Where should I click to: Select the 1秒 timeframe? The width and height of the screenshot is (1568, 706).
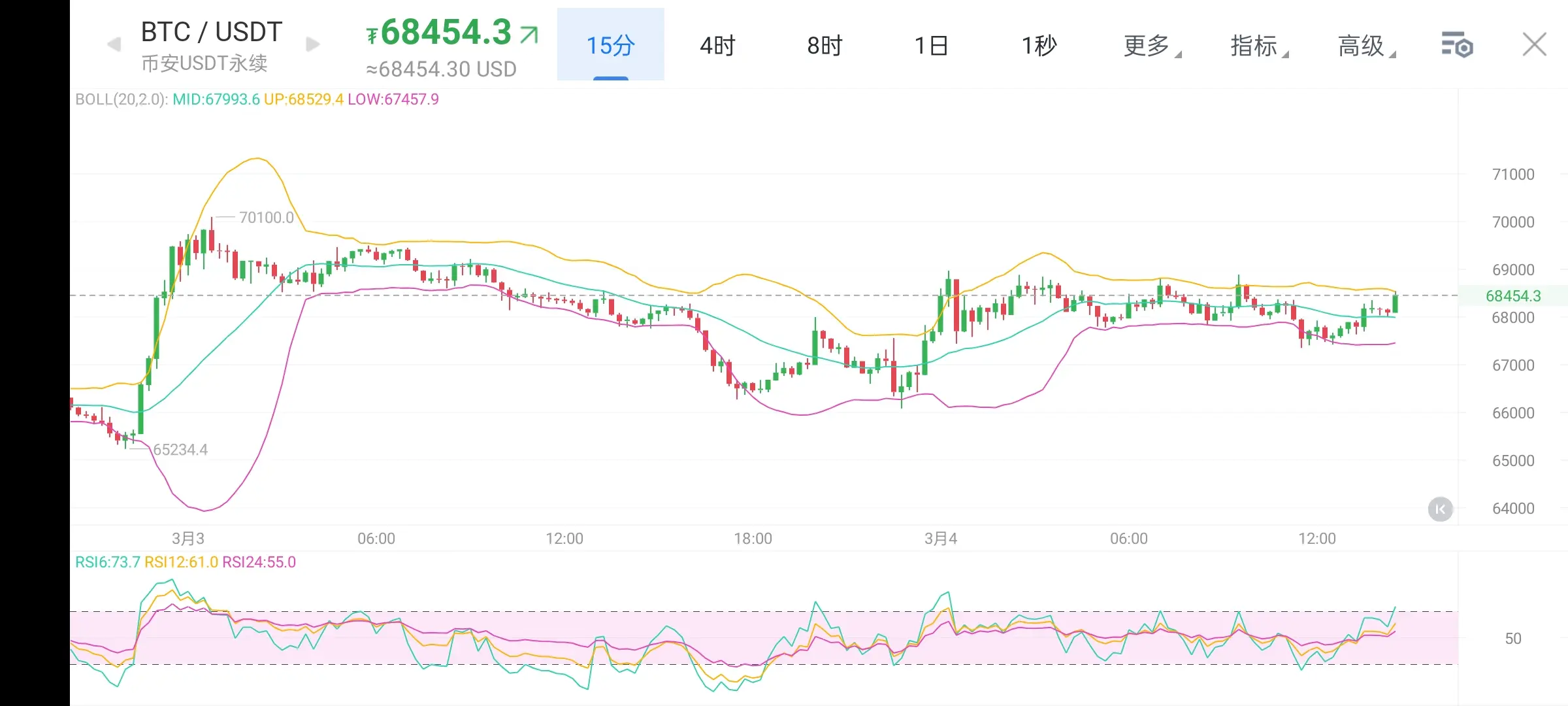coord(1039,45)
